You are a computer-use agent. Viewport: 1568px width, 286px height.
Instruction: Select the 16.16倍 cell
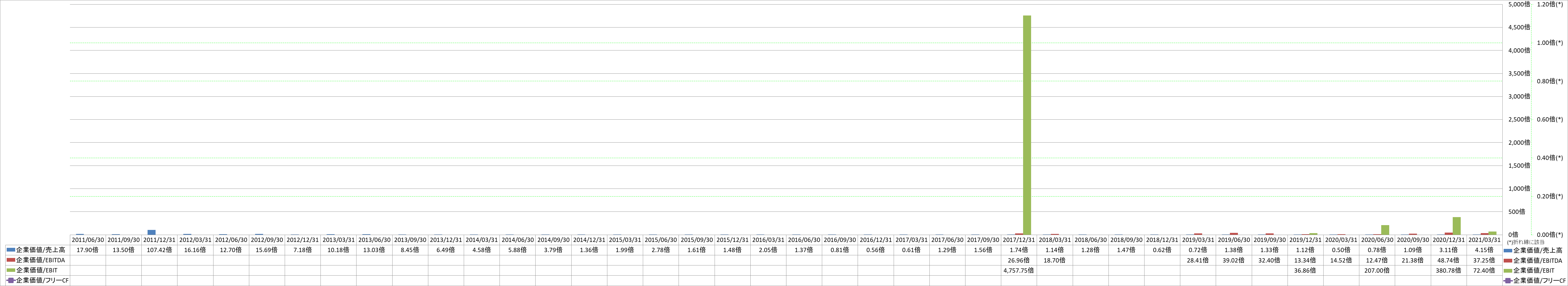click(x=195, y=250)
